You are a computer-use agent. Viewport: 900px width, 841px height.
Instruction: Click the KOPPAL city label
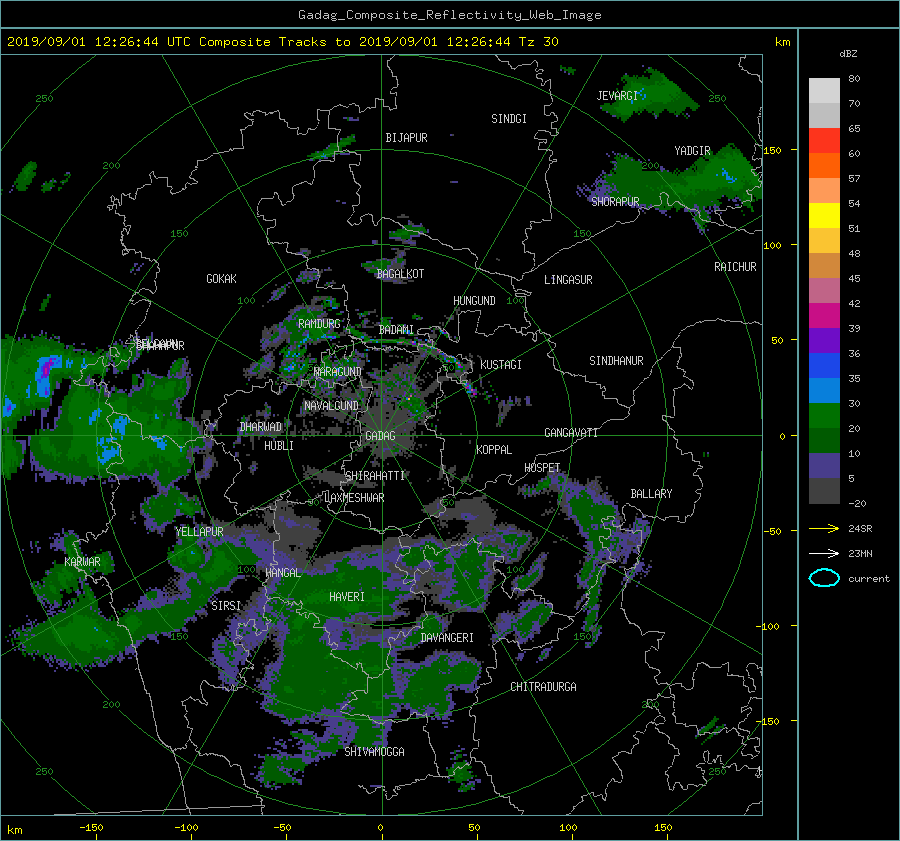coord(494,450)
